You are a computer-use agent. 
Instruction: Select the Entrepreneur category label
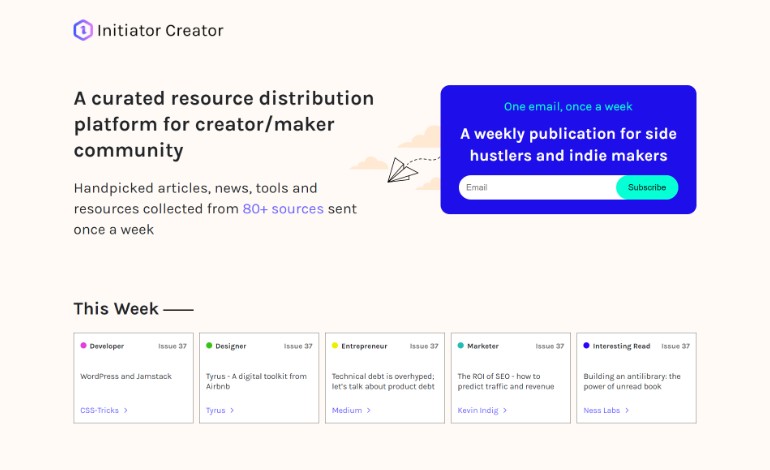tap(364, 346)
